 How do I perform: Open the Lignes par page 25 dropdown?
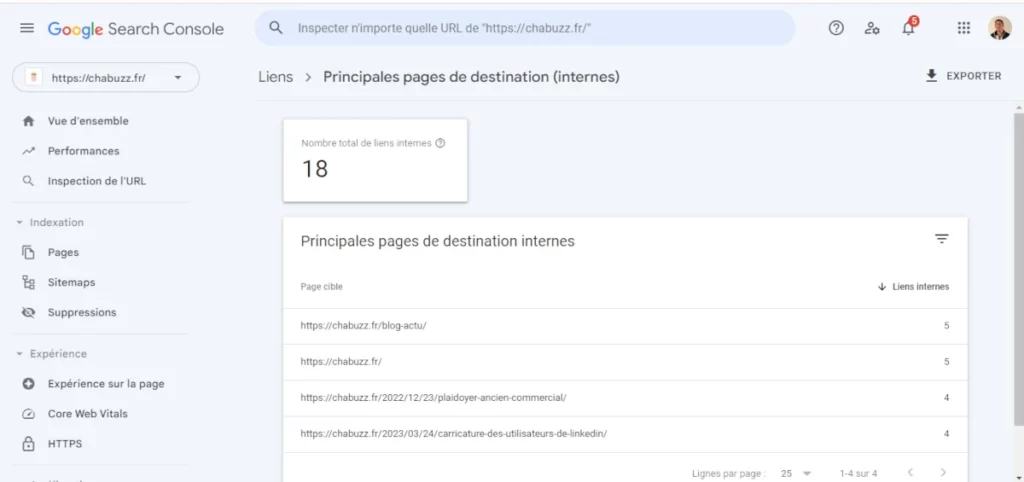796,473
